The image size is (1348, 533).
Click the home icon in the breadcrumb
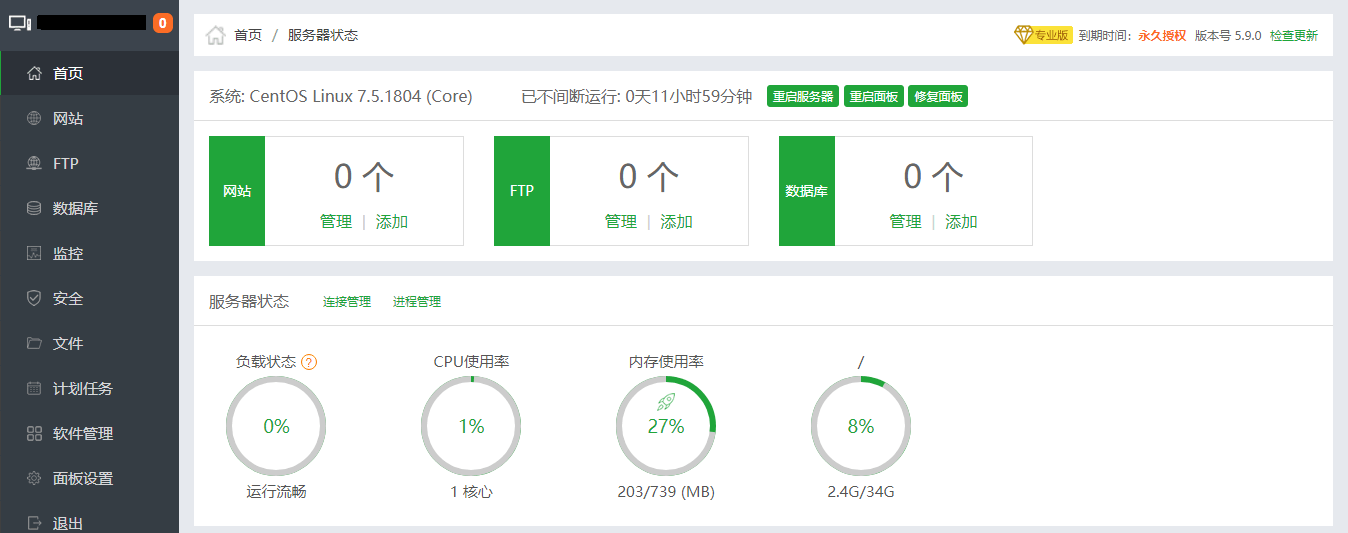tap(215, 35)
